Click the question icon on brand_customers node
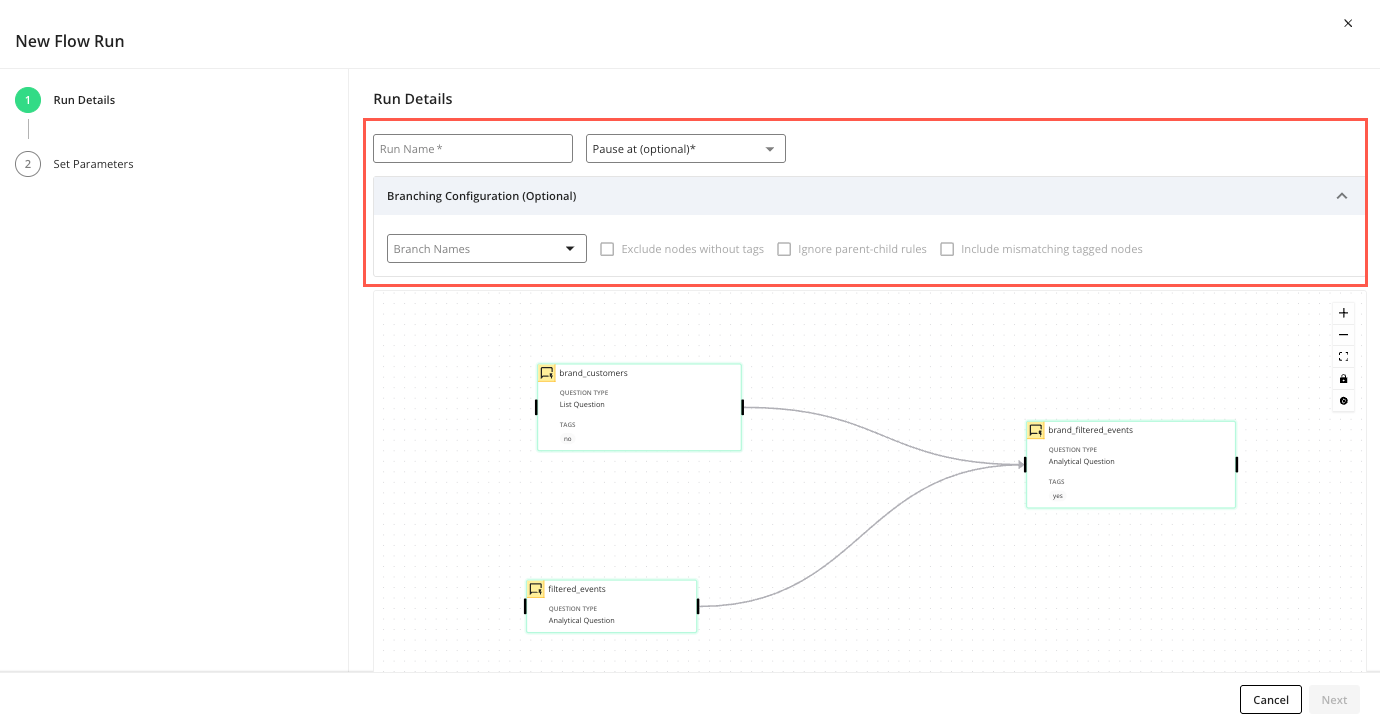The image size is (1380, 721). click(547, 372)
